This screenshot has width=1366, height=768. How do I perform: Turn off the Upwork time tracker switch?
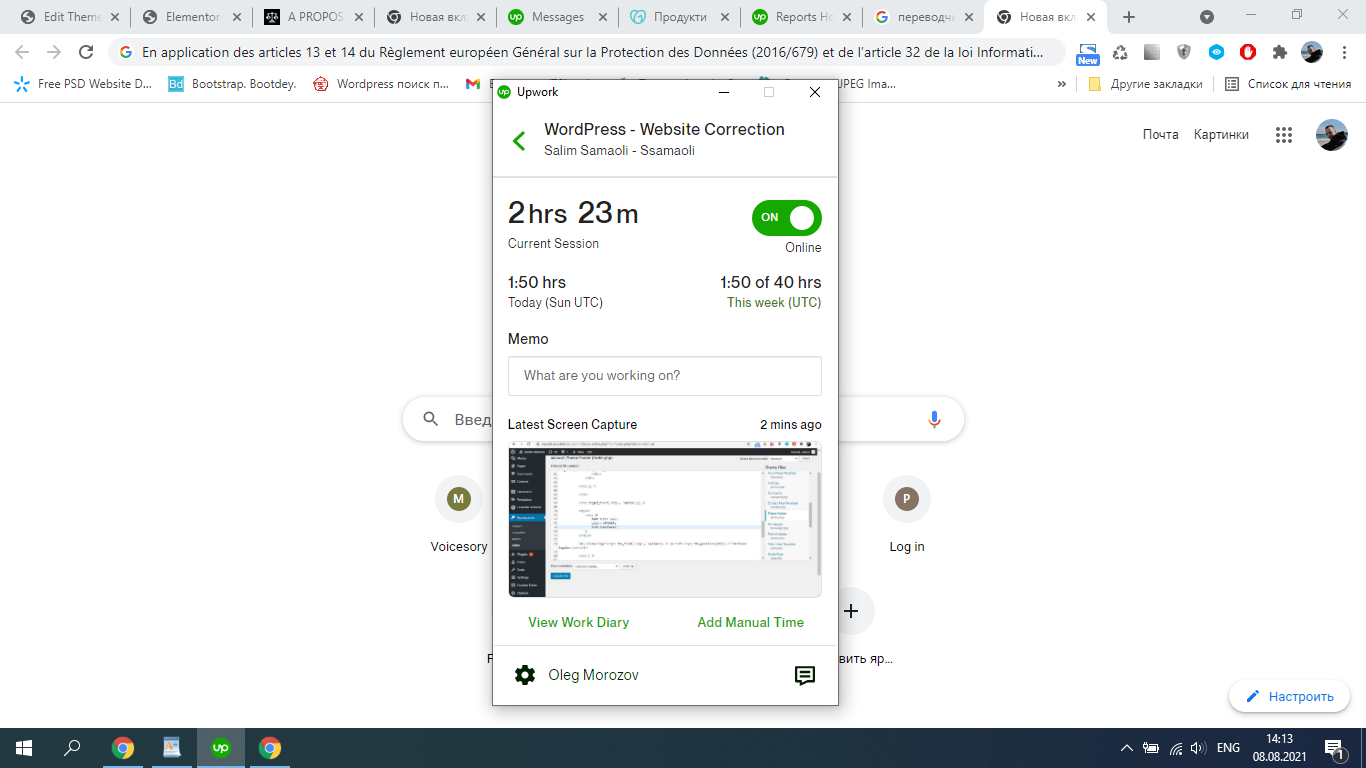[x=787, y=217]
